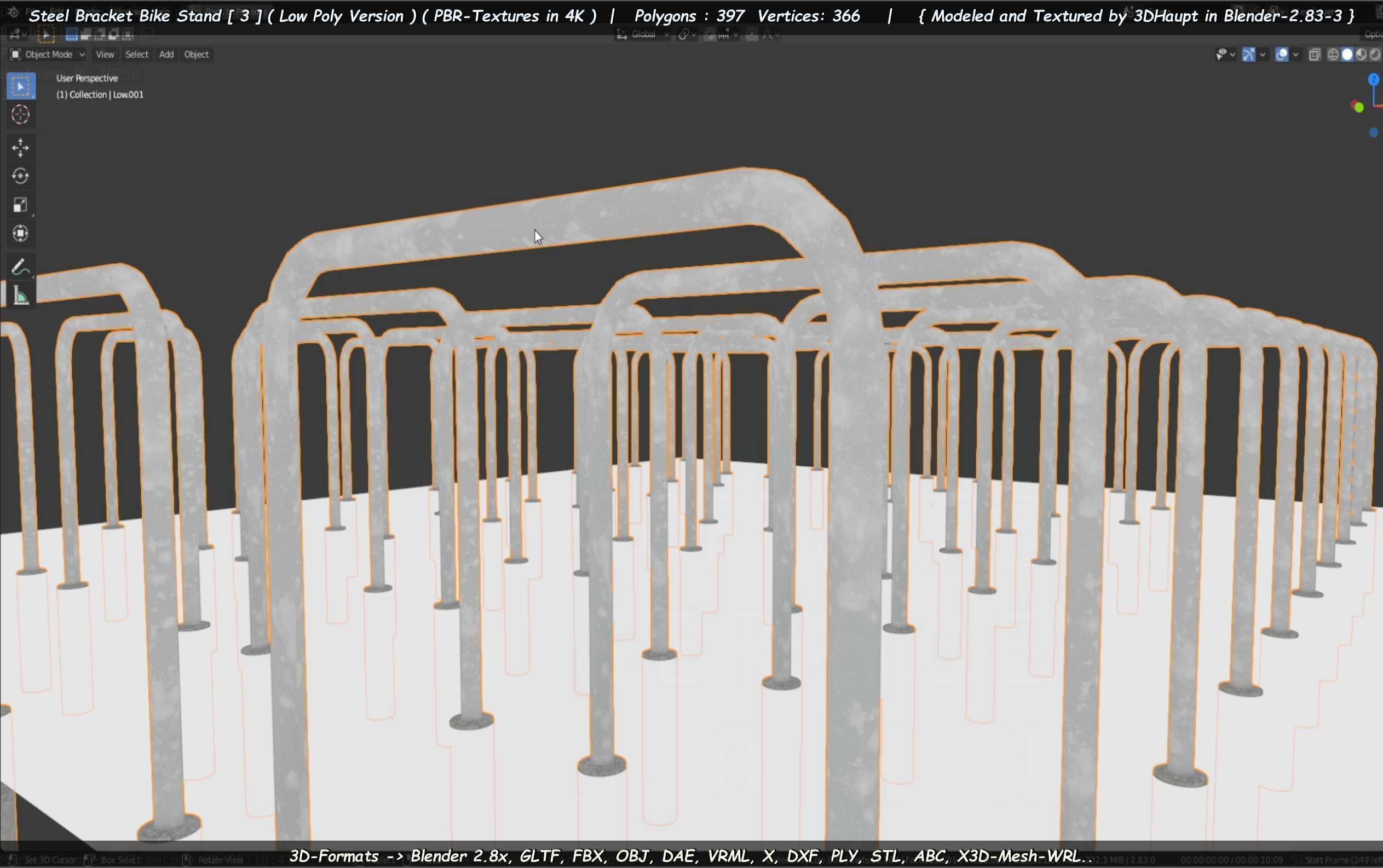Set selection mode to New
Image resolution: width=1383 pixels, height=868 pixels.
click(72, 35)
